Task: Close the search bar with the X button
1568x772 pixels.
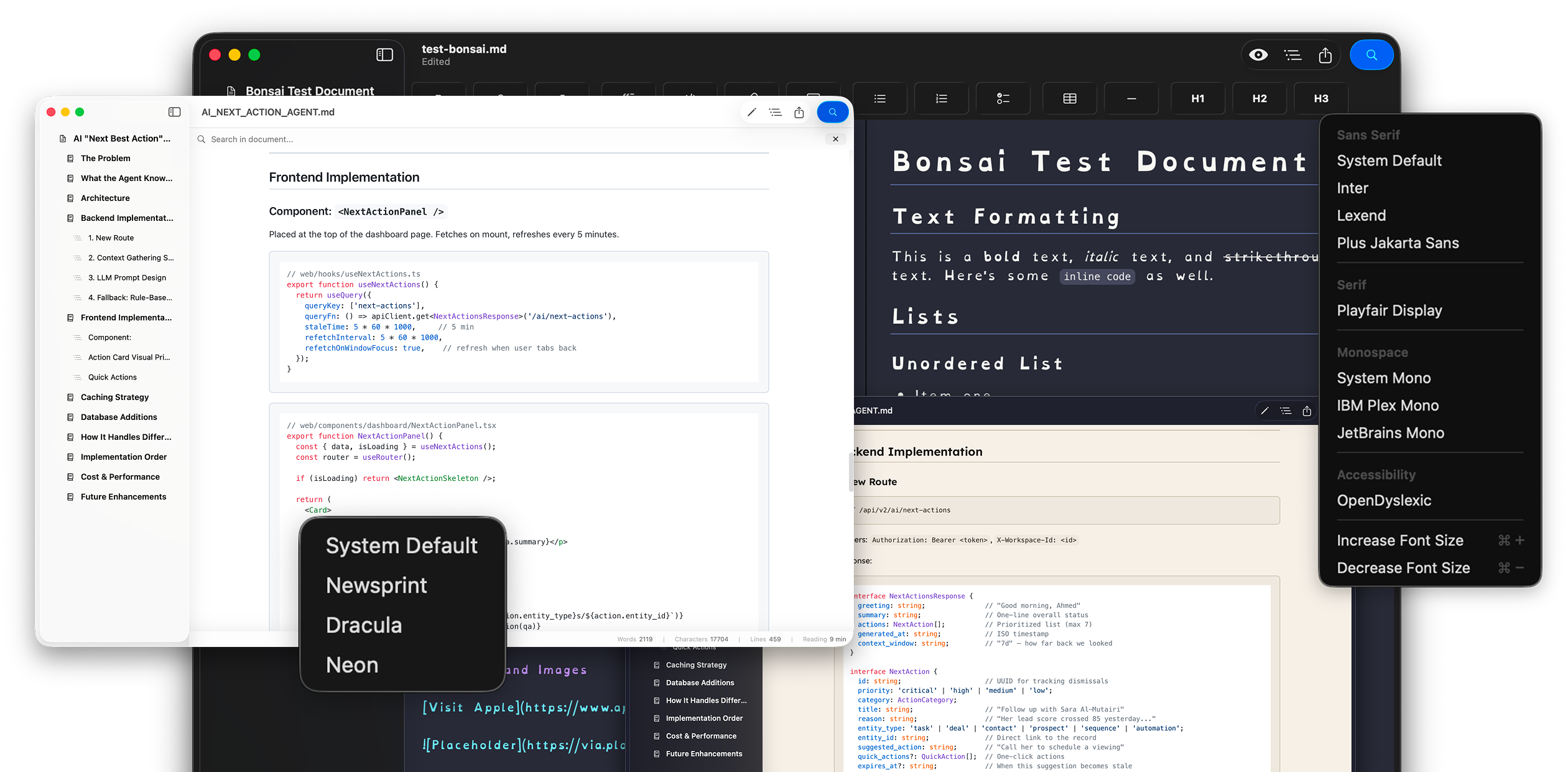Action: point(835,139)
